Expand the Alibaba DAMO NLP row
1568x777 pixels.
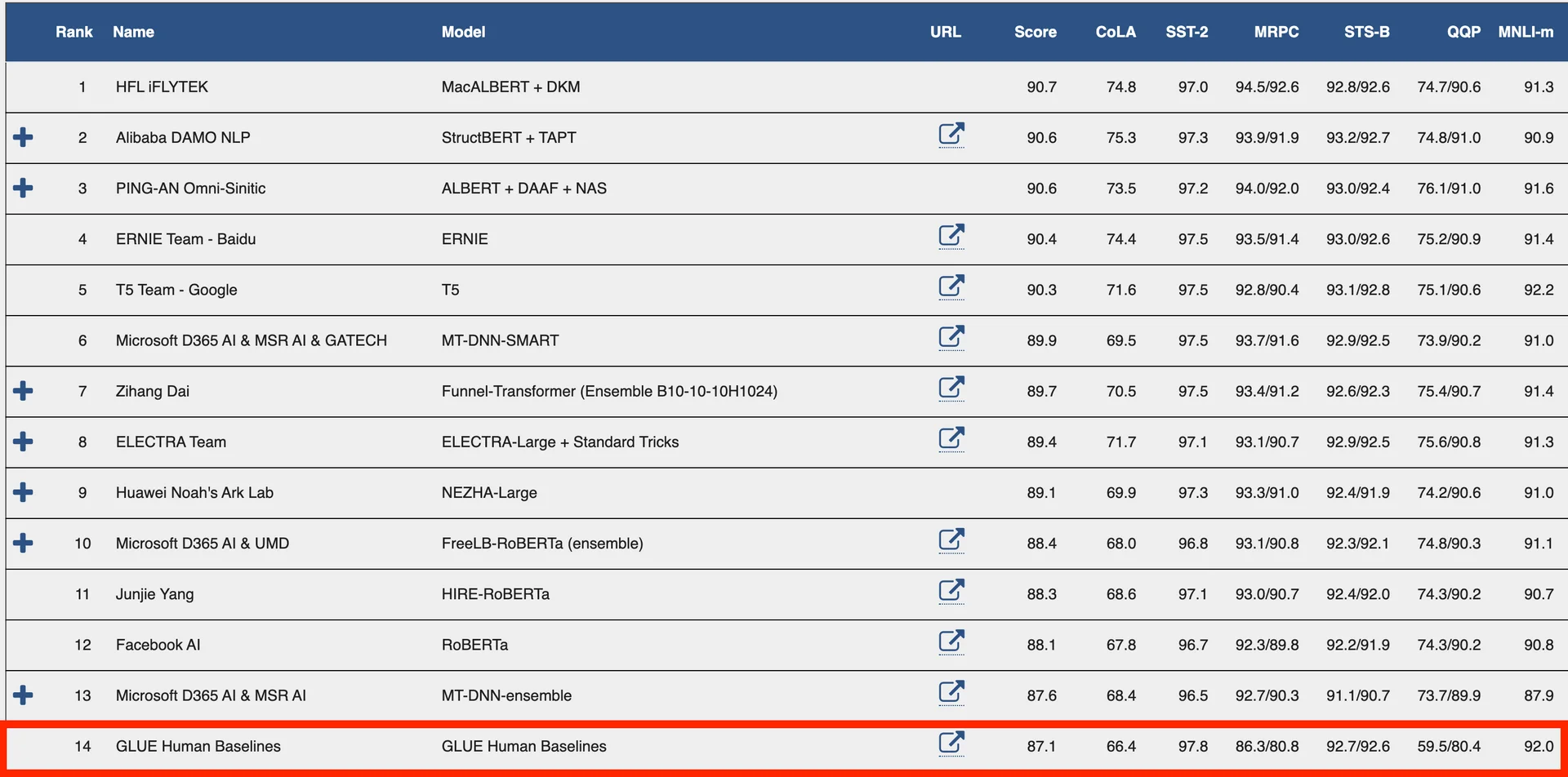pos(23,137)
